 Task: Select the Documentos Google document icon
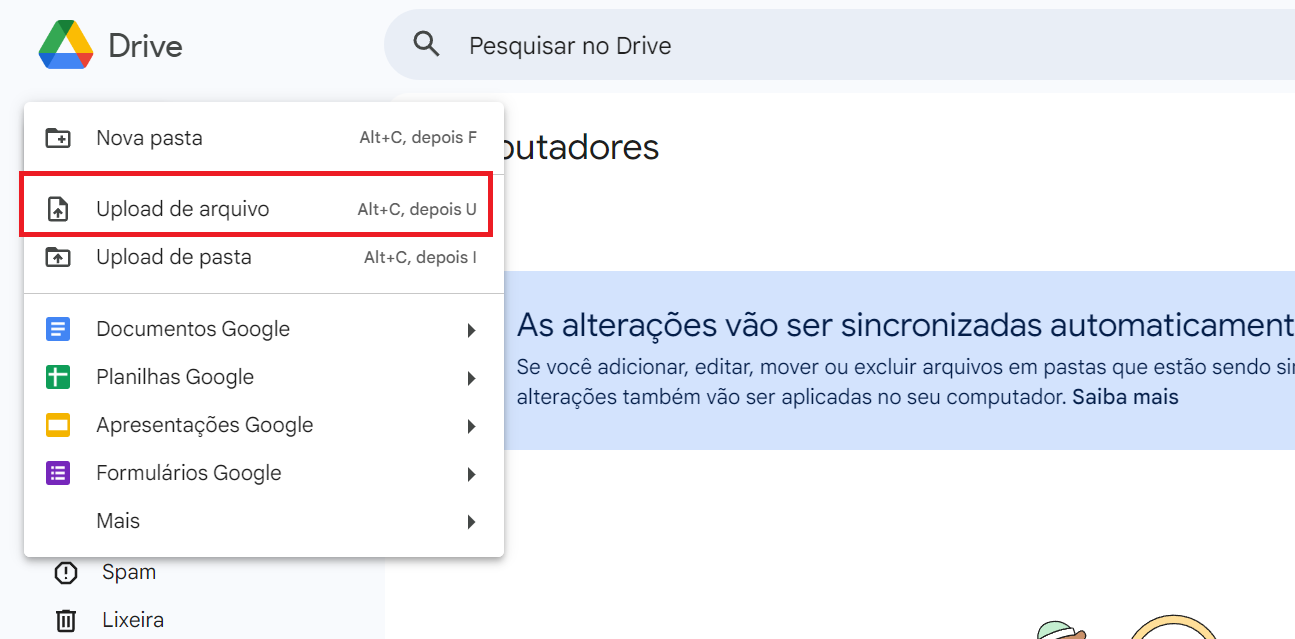(x=59, y=329)
